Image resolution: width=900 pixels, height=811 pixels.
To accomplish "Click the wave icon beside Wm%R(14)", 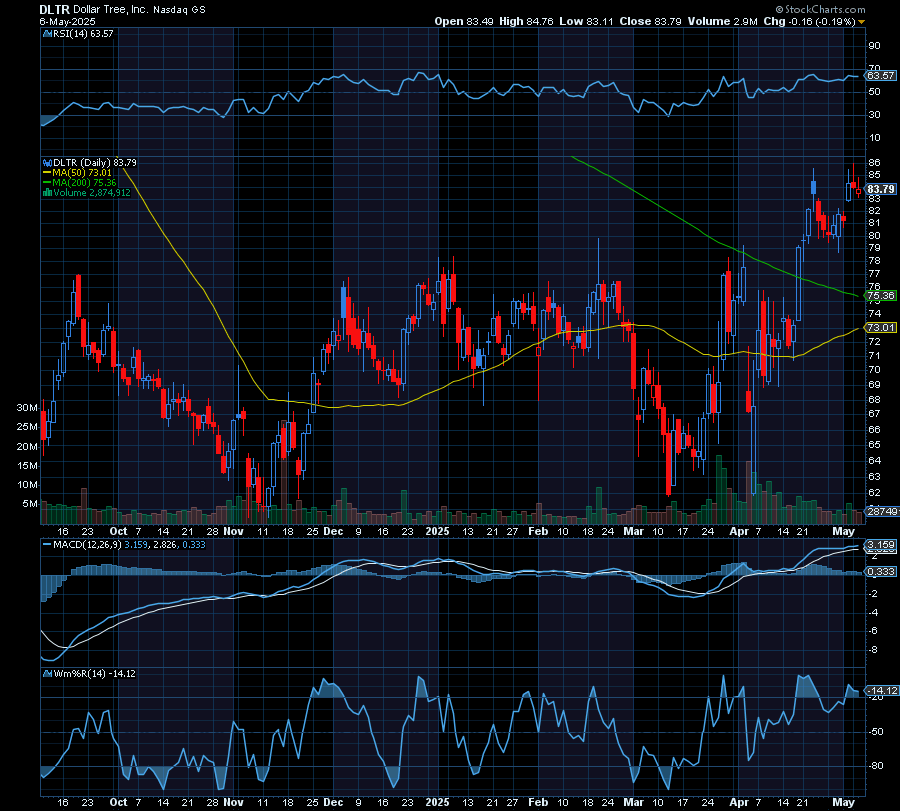I will 46,673.
